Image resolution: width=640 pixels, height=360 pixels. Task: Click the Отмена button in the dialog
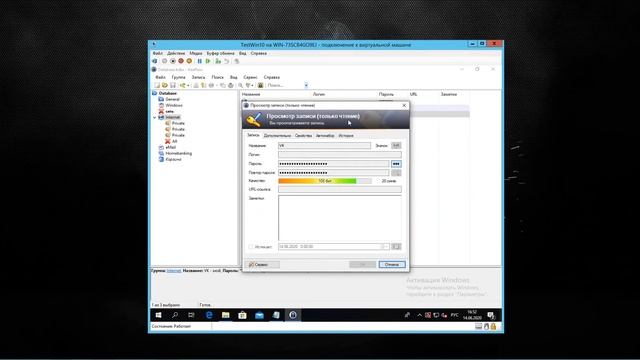(x=392, y=264)
